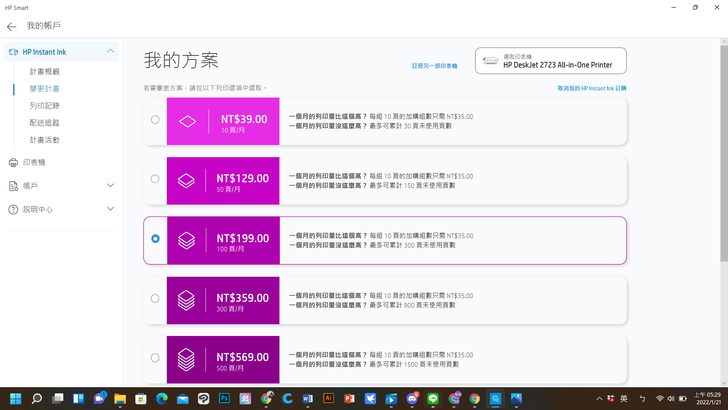
Task: Open 計畫活動 in the sidebar
Action: [45, 140]
